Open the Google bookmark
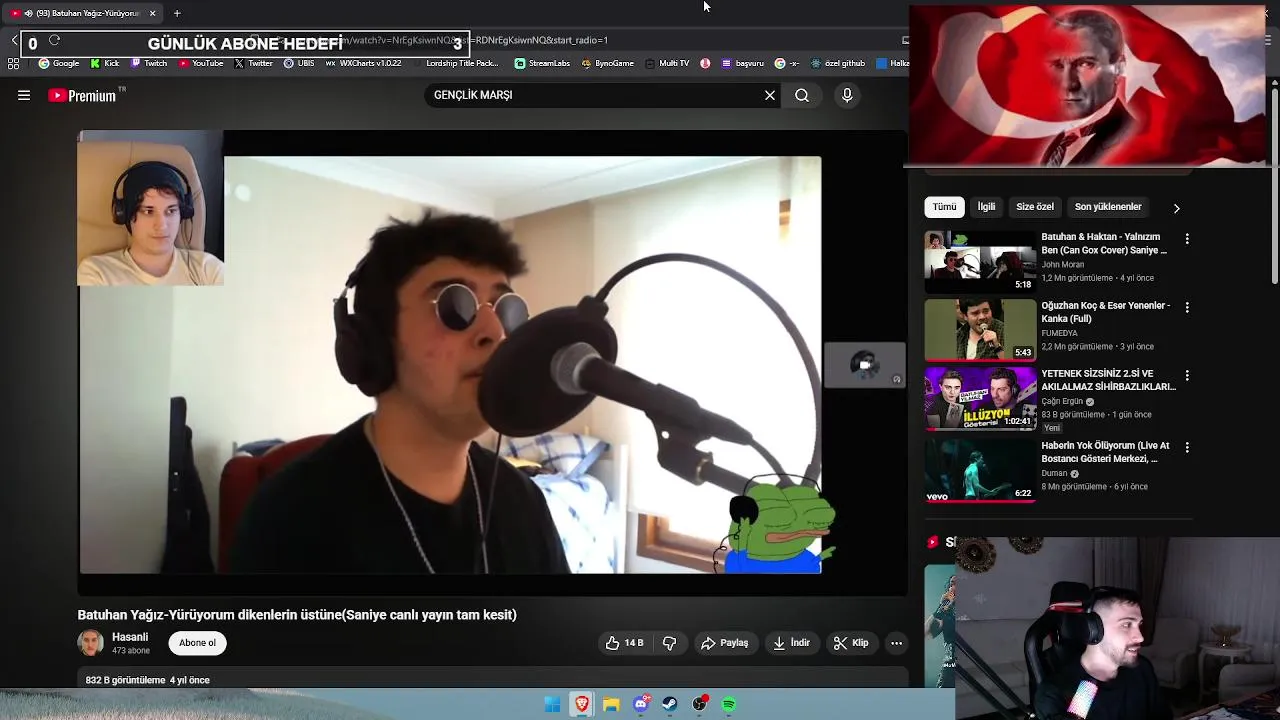The height and width of the screenshot is (720, 1280). [x=59, y=63]
